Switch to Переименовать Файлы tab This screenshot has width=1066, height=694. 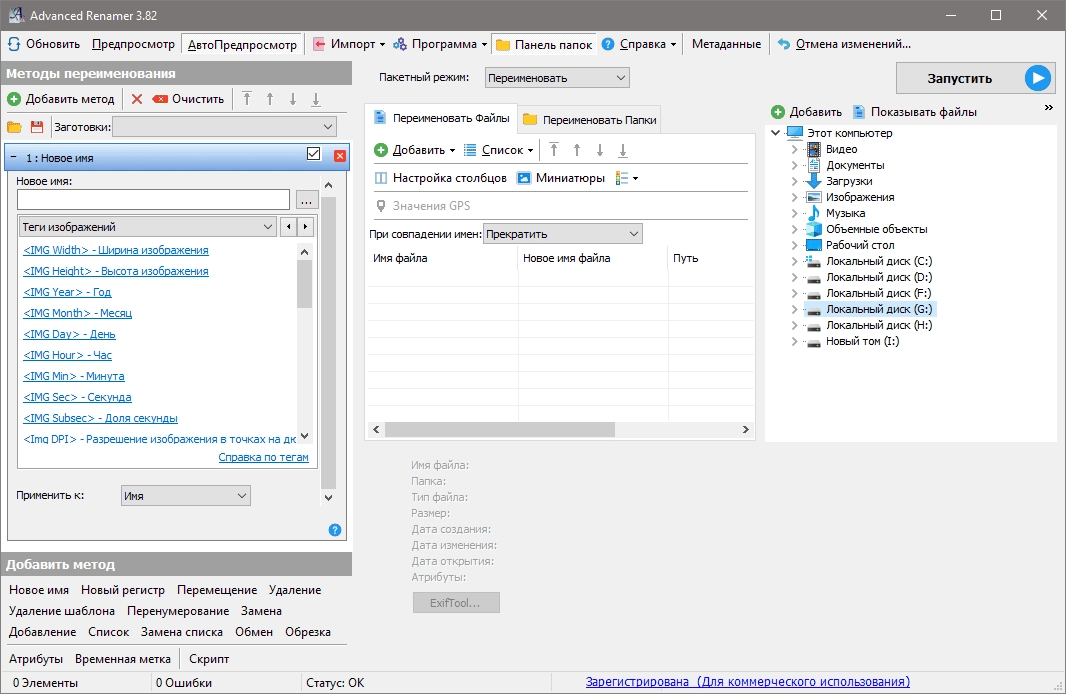pos(441,119)
